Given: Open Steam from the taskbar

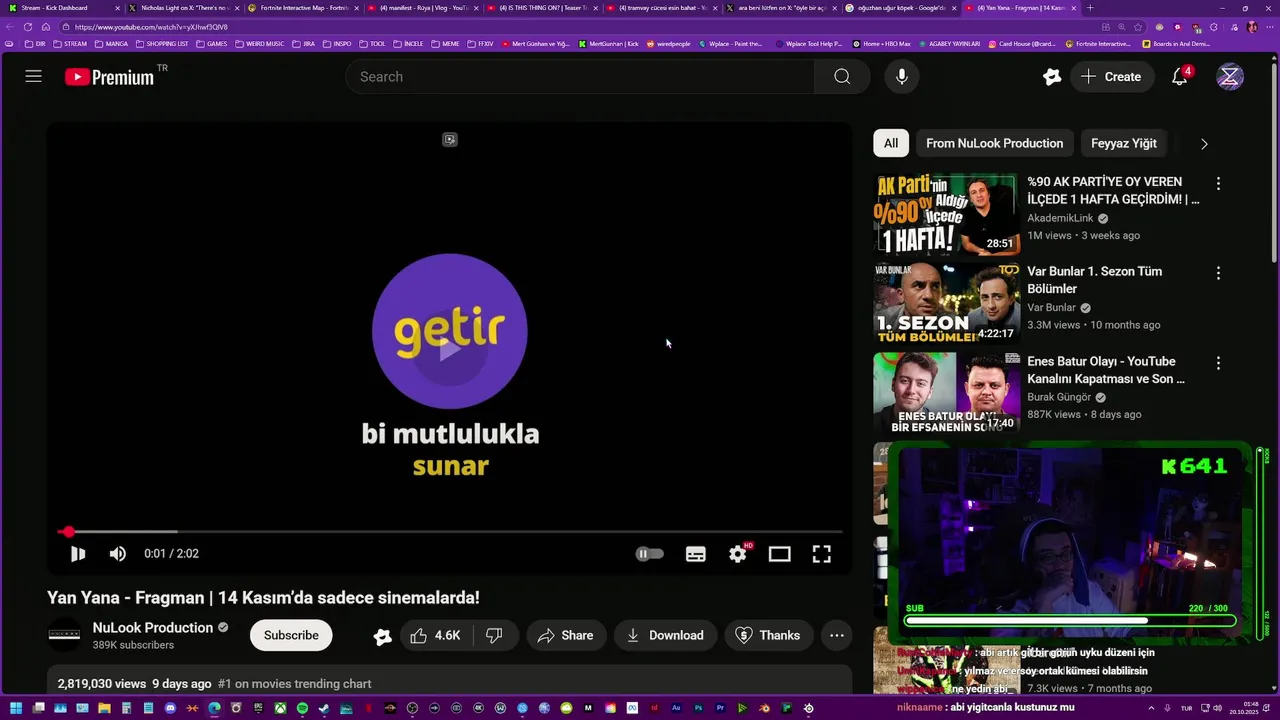Looking at the screenshot, I should (323, 709).
